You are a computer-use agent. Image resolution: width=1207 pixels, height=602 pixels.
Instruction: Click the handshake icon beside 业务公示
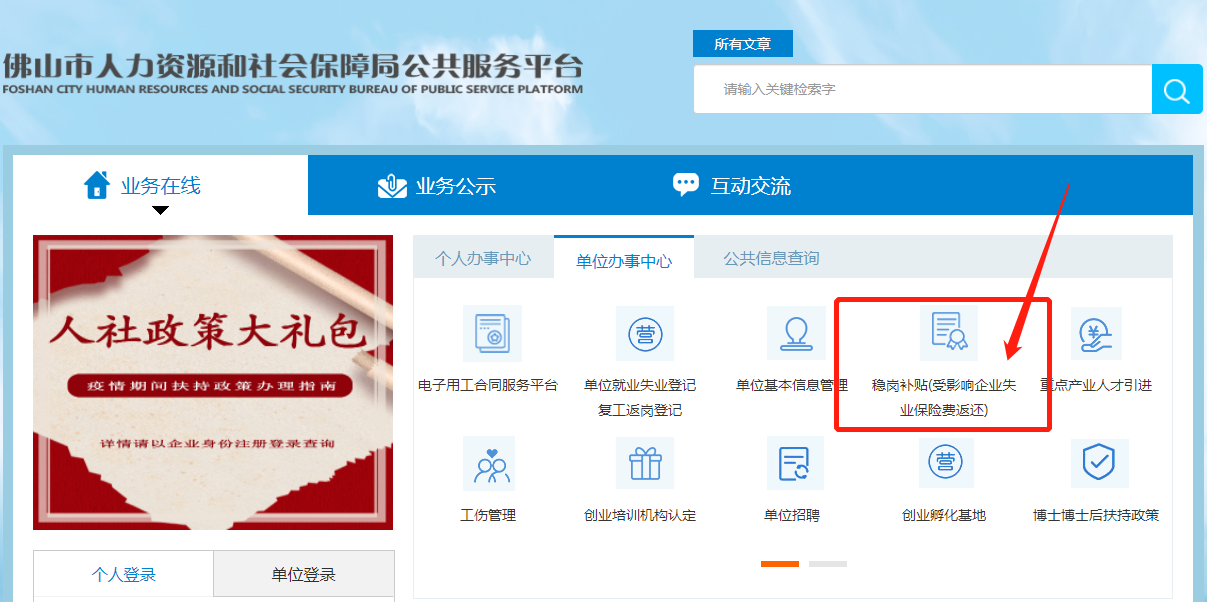pyautogui.click(x=392, y=186)
